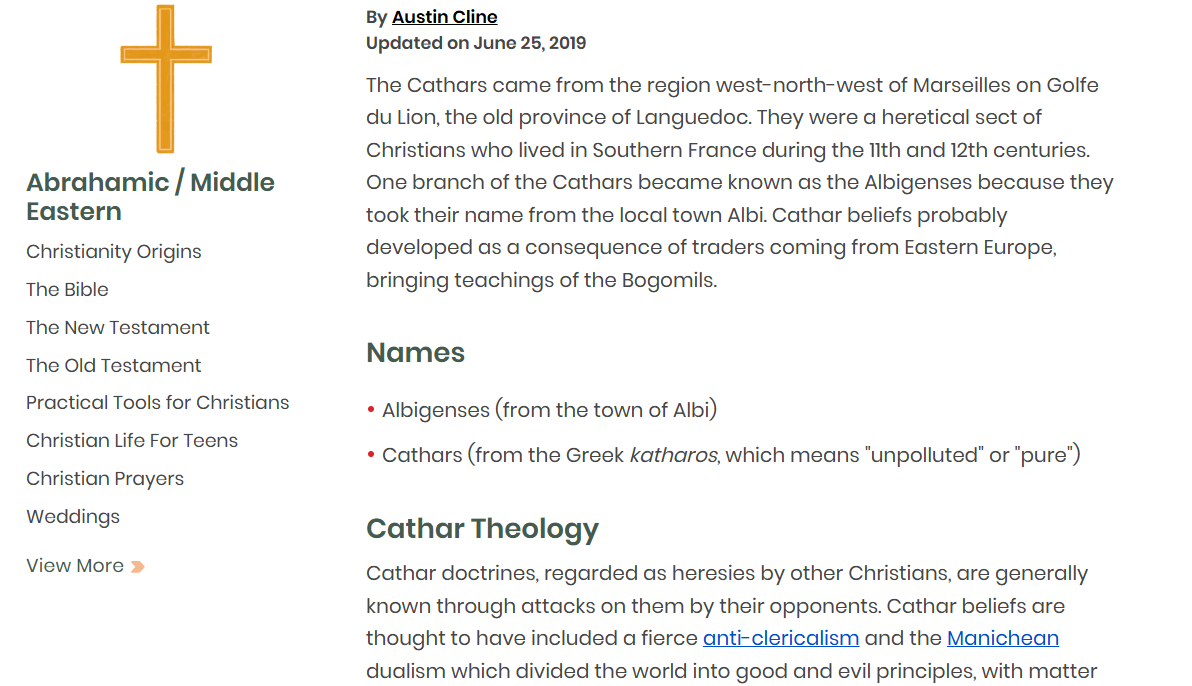Choose Practical Tools for Christians

[158, 403]
